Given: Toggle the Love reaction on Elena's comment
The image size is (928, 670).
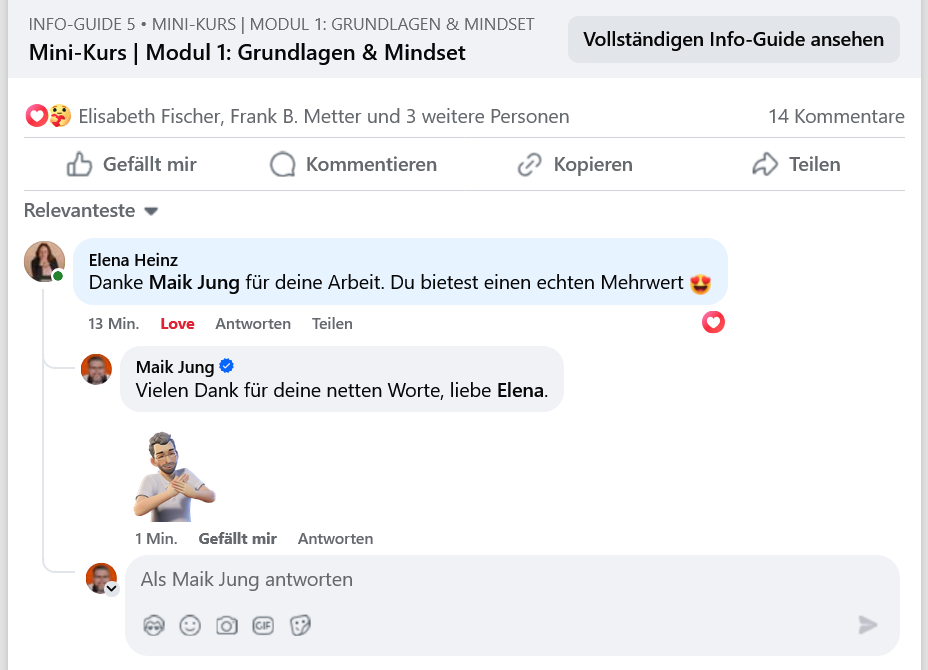Looking at the screenshot, I should 177,324.
